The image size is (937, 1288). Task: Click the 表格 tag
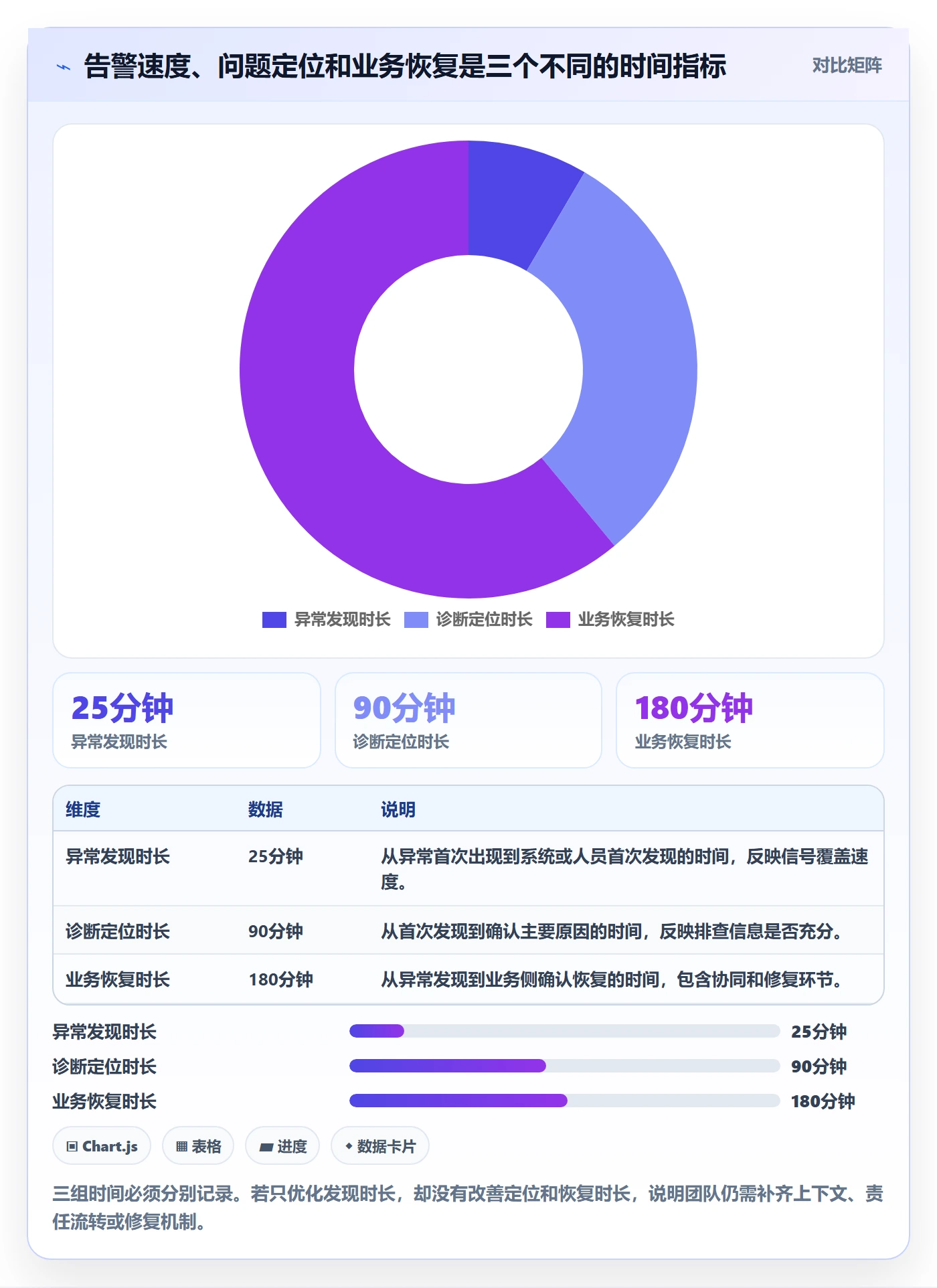point(198,1146)
